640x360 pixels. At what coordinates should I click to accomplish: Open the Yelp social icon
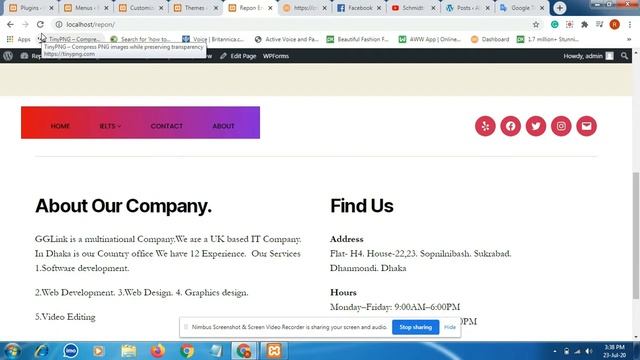[x=485, y=126]
